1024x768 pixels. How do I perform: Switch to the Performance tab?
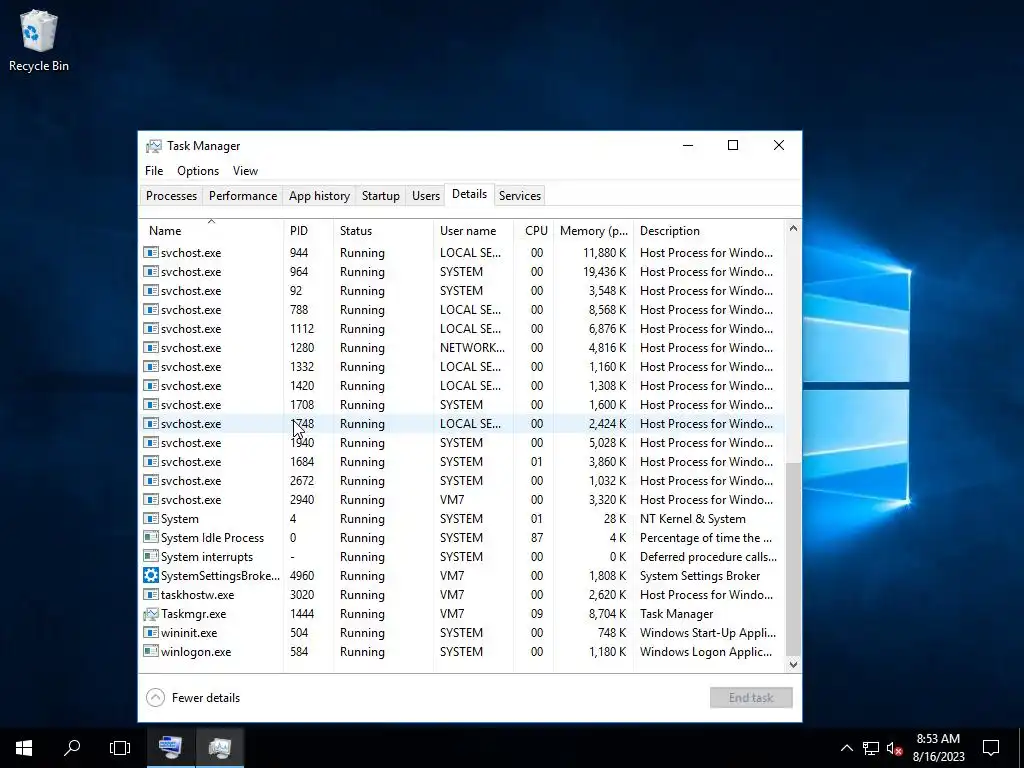[243, 196]
